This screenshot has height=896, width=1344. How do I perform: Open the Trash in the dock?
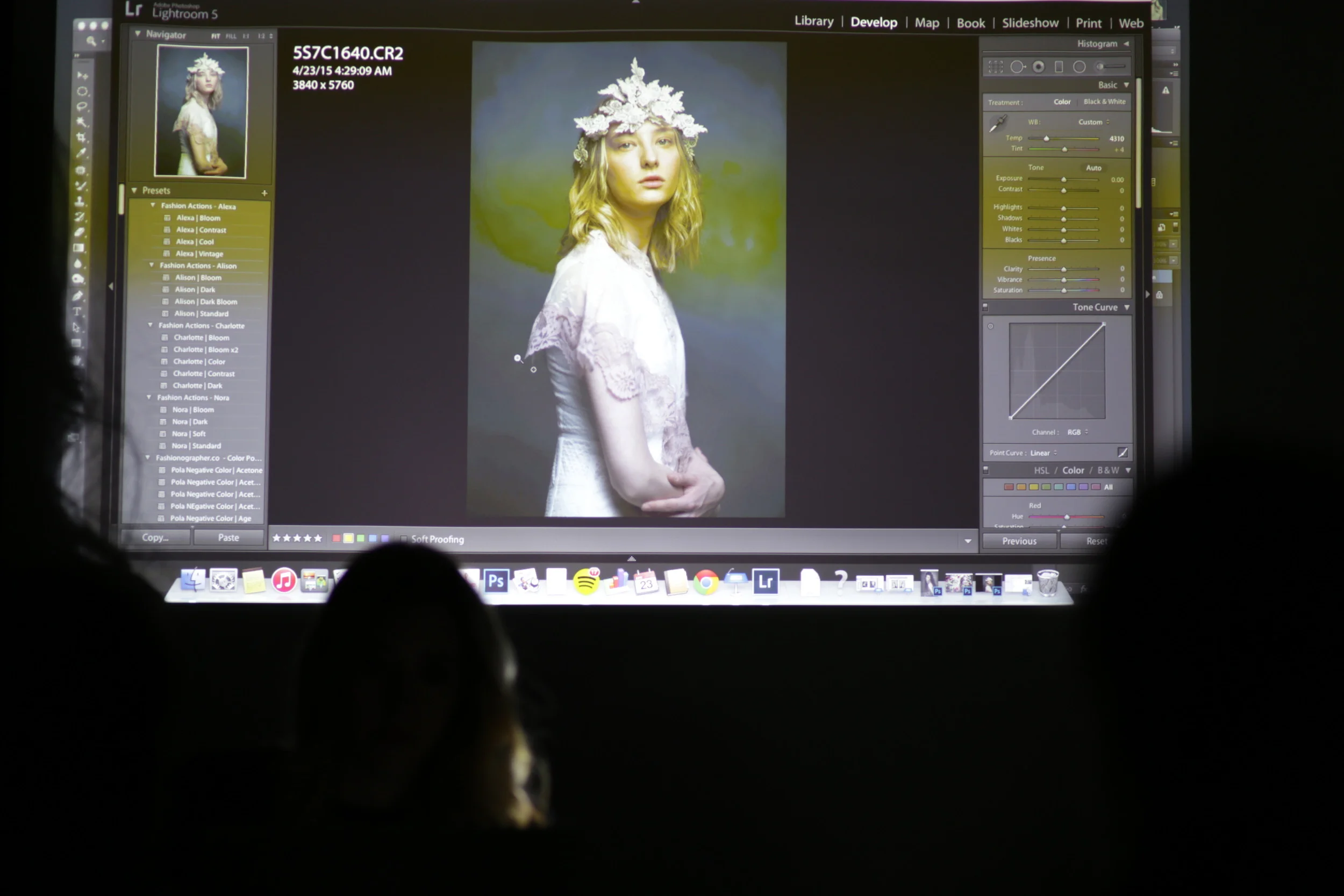[1047, 583]
